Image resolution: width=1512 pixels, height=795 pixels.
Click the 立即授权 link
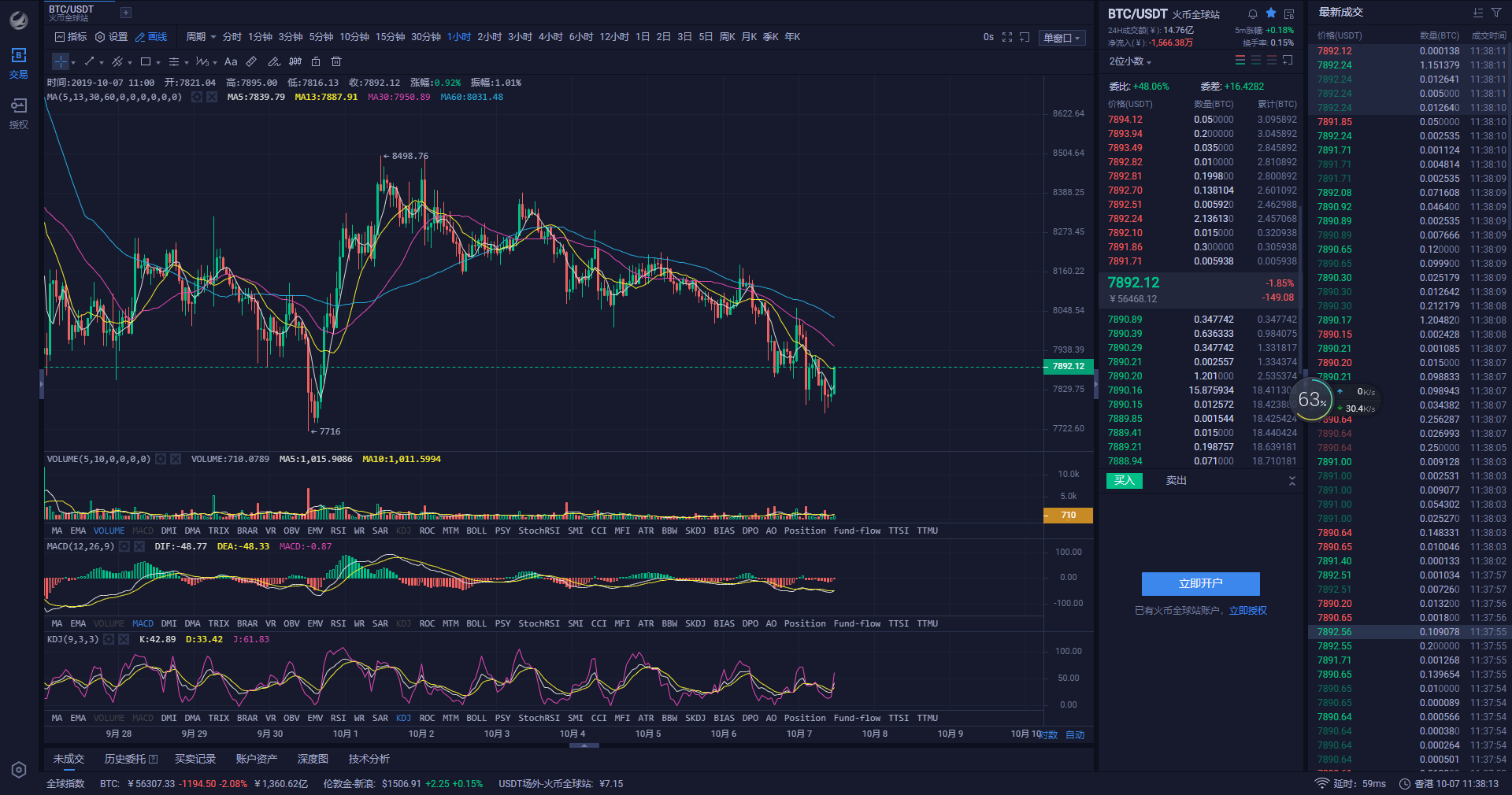[1248, 611]
